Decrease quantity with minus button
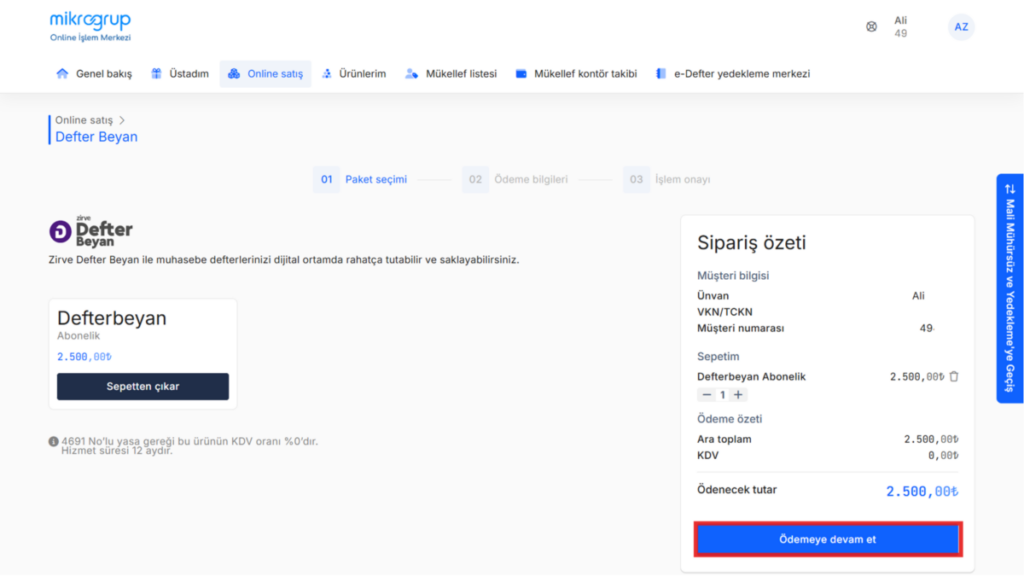 [x=706, y=394]
